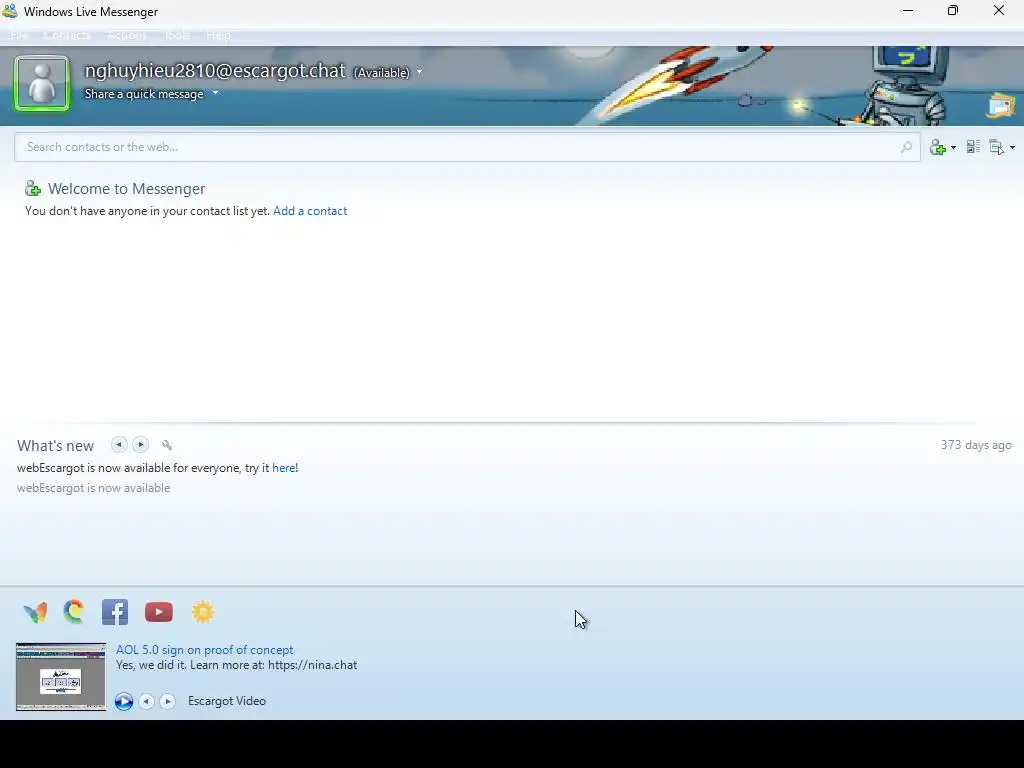Click webEscargot is now available subtitle
Viewport: 1024px width, 768px height.
93,488
